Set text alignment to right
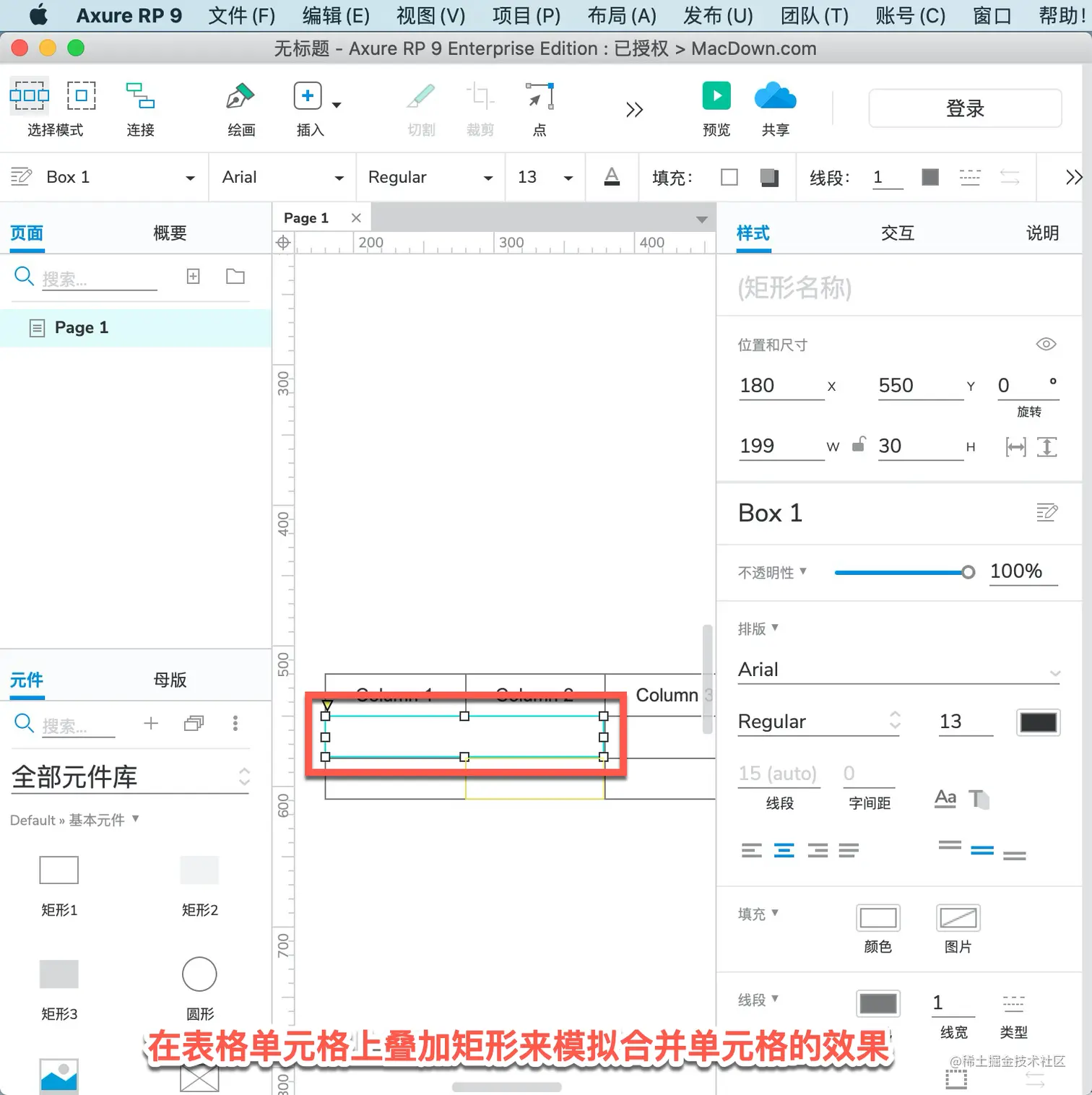The image size is (1092, 1095). pos(818,850)
